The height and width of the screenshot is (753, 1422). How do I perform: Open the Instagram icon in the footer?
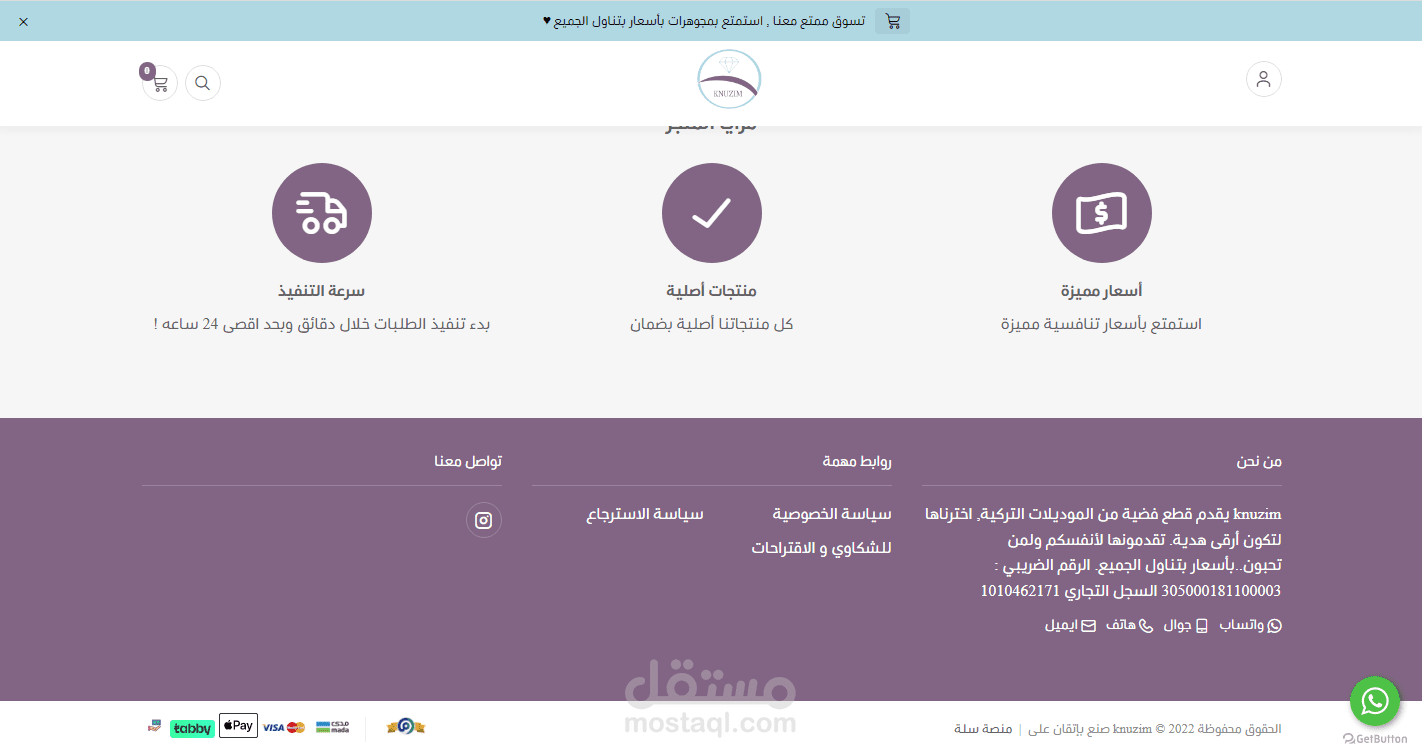[x=483, y=520]
